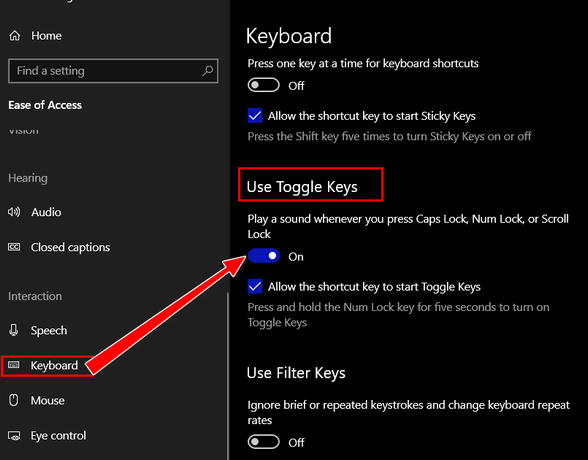
Task: Click the Speech microphone icon
Action: click(x=14, y=330)
